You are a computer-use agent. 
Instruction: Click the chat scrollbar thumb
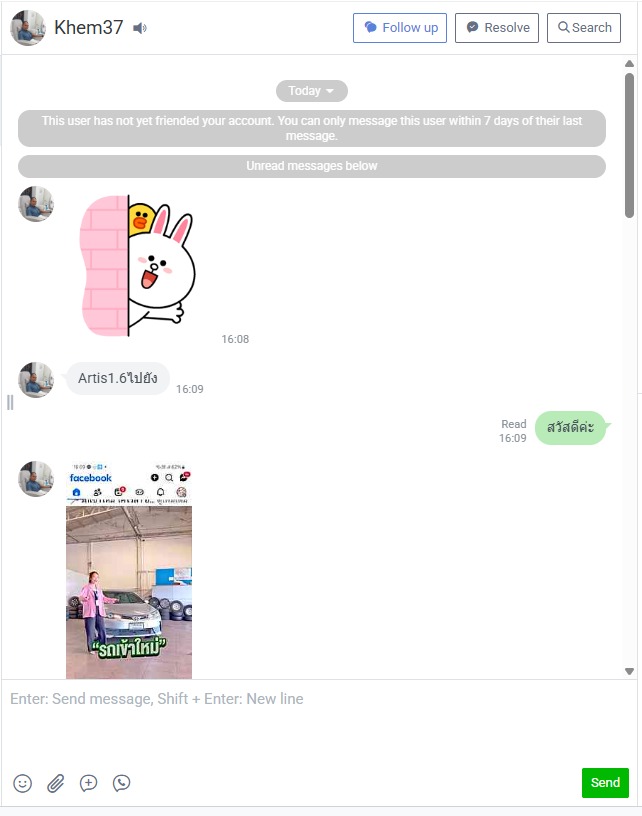click(x=630, y=145)
